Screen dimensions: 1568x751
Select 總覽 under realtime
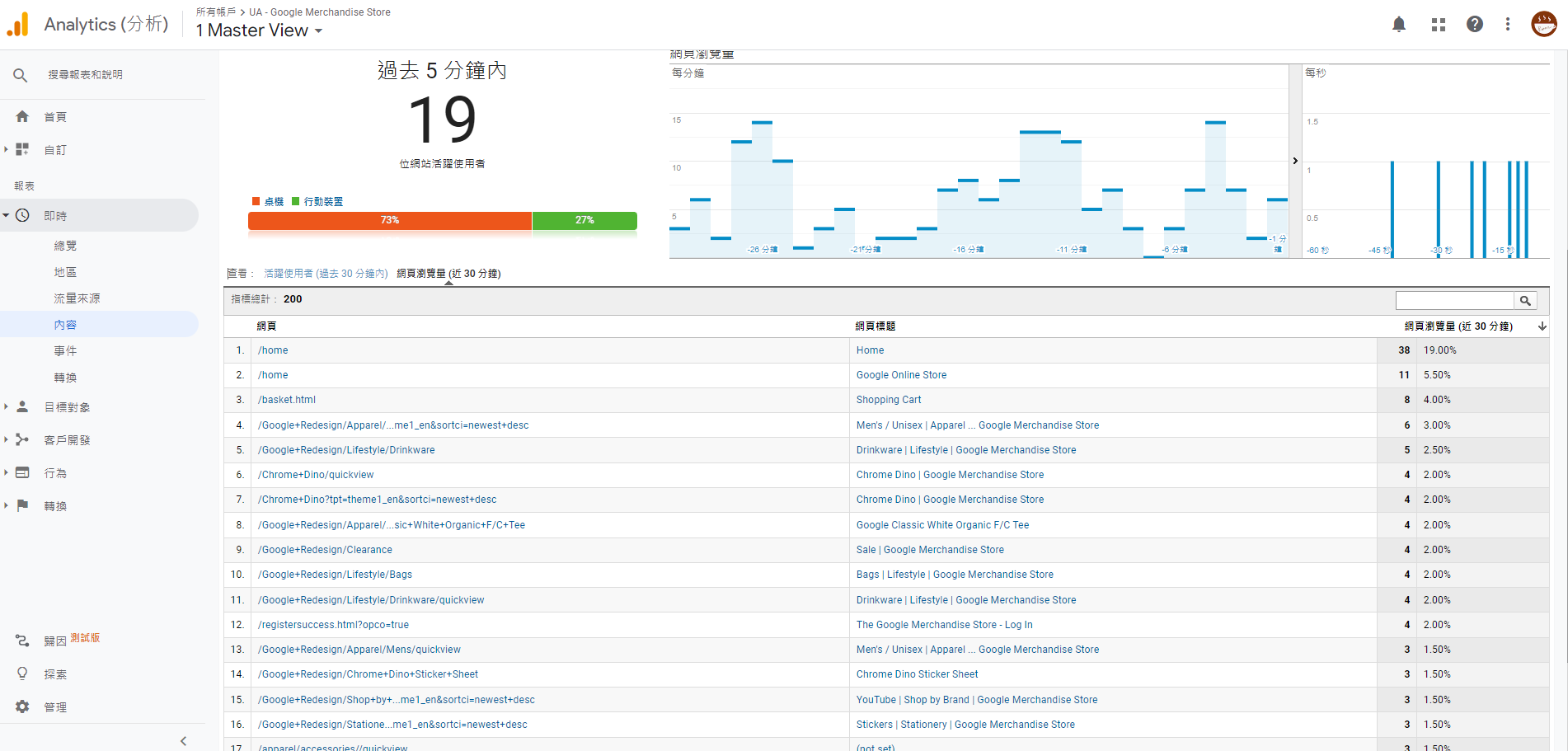(65, 246)
